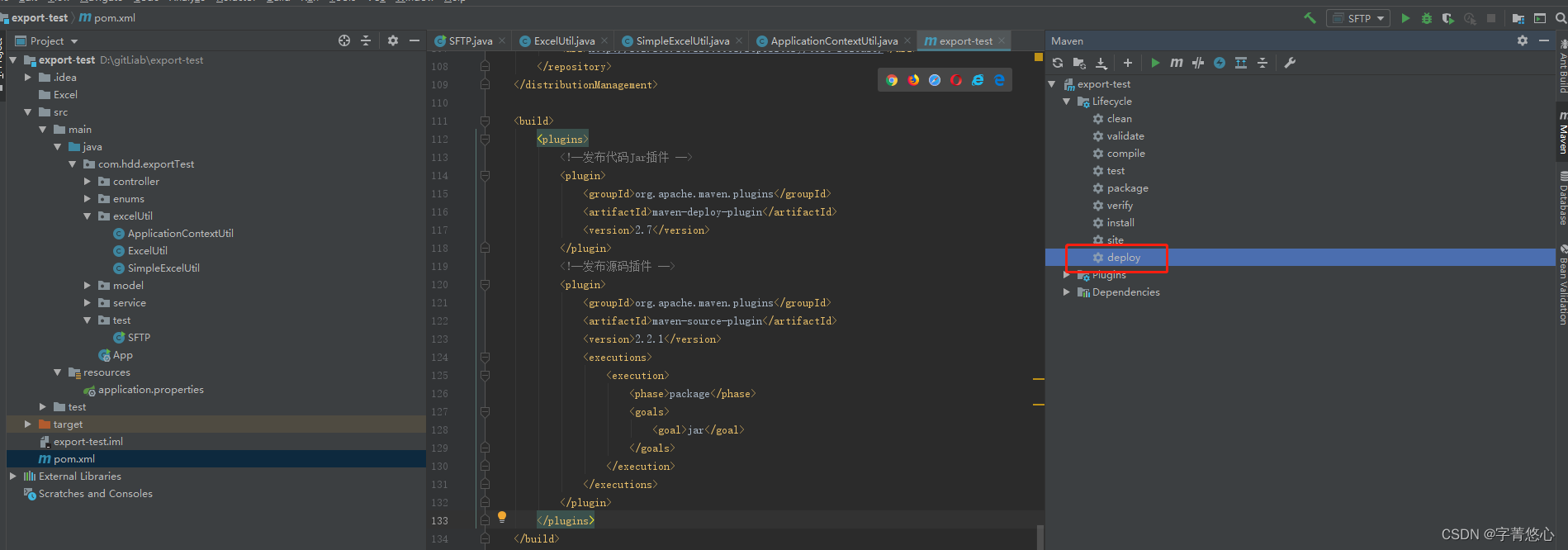Run SFTP with the green play button

1405,18
